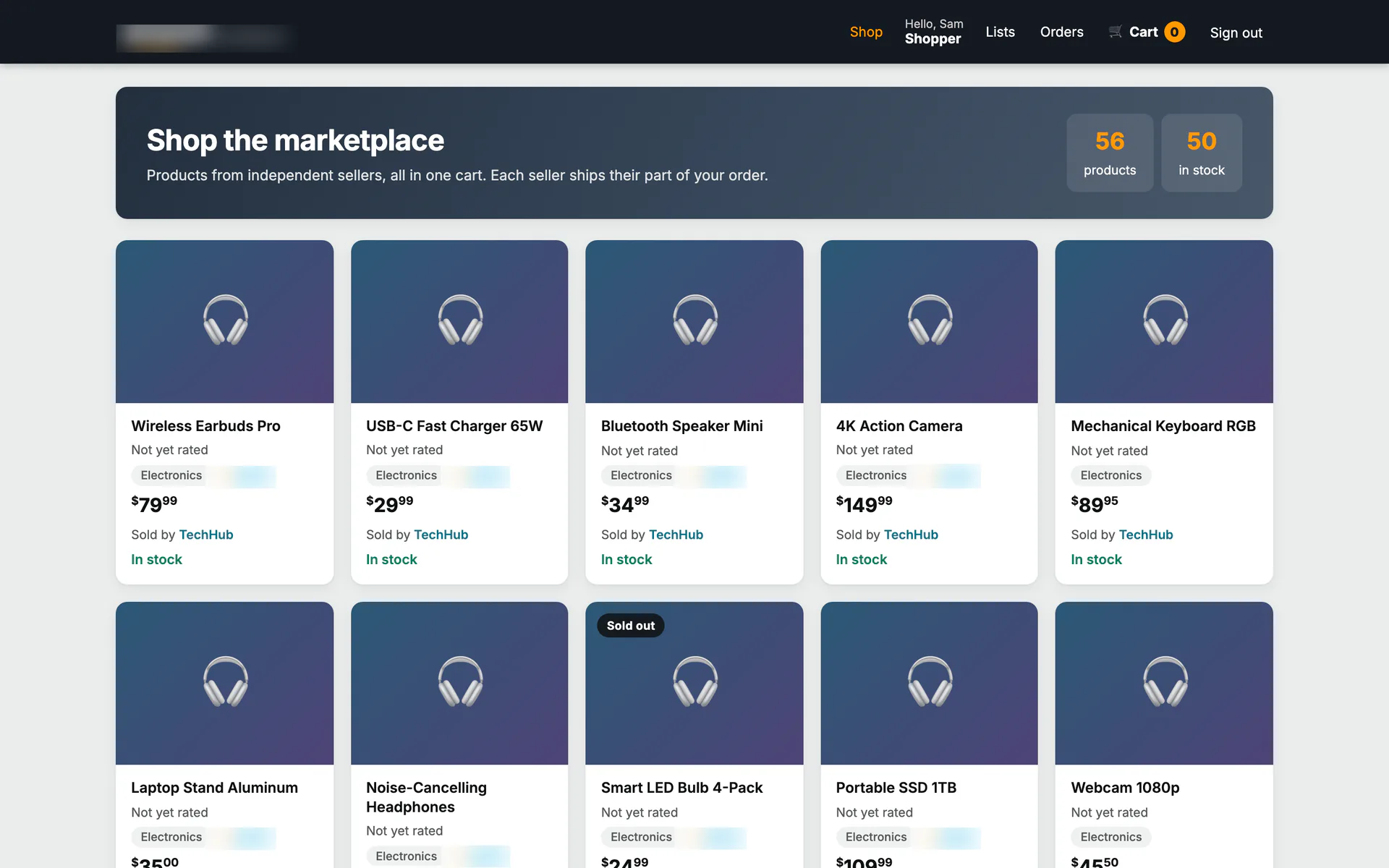Open the Wireless Earbuds Pro title
This screenshot has width=1389, height=868.
click(205, 426)
